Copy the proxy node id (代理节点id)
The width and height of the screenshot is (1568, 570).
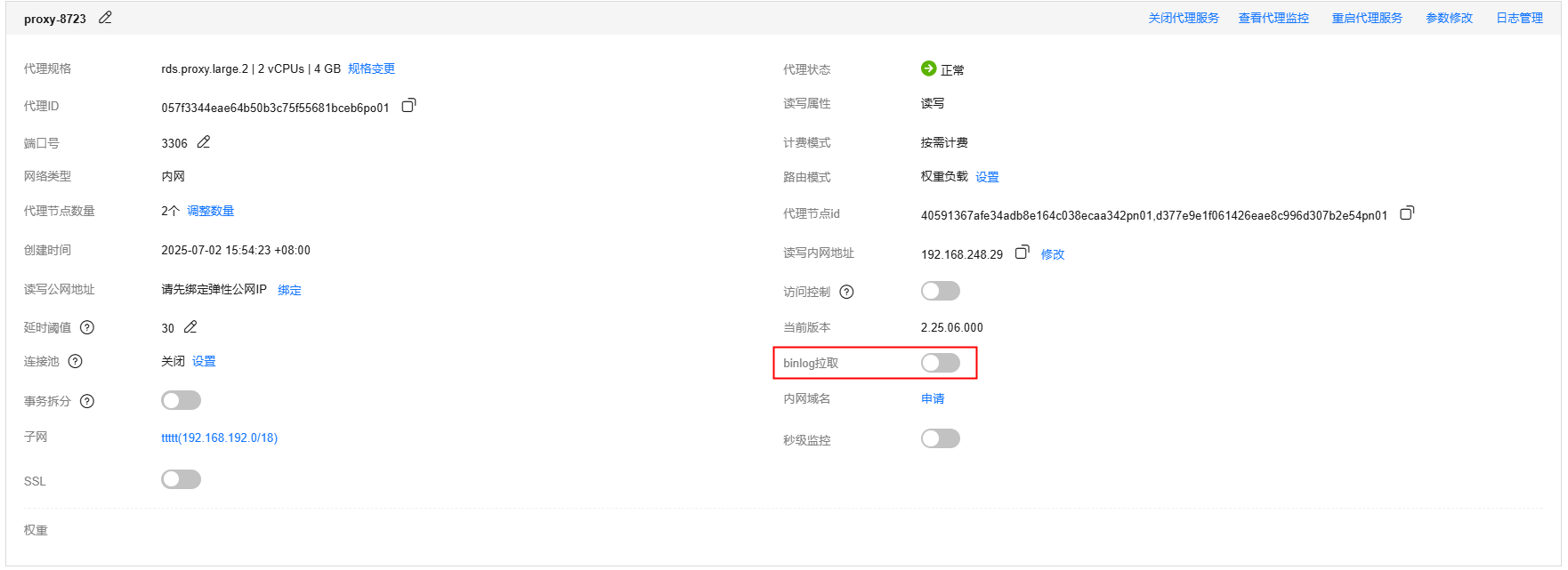(x=1407, y=213)
